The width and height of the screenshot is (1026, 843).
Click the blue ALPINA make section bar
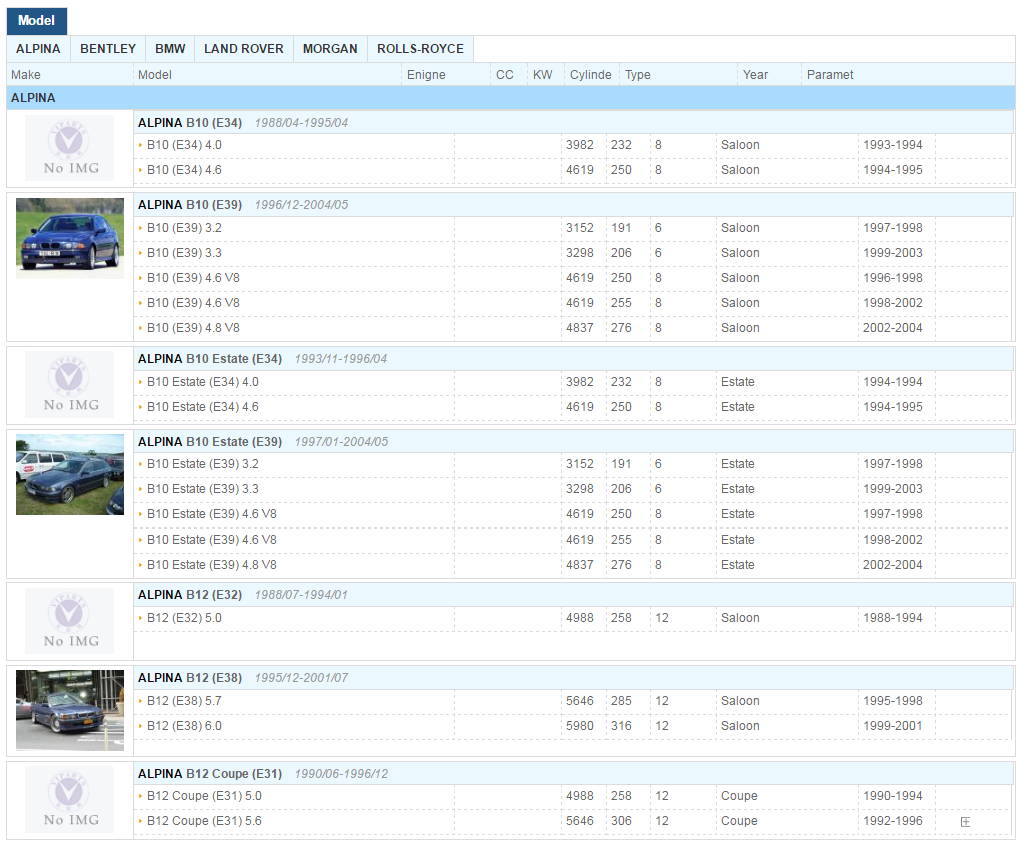511,98
